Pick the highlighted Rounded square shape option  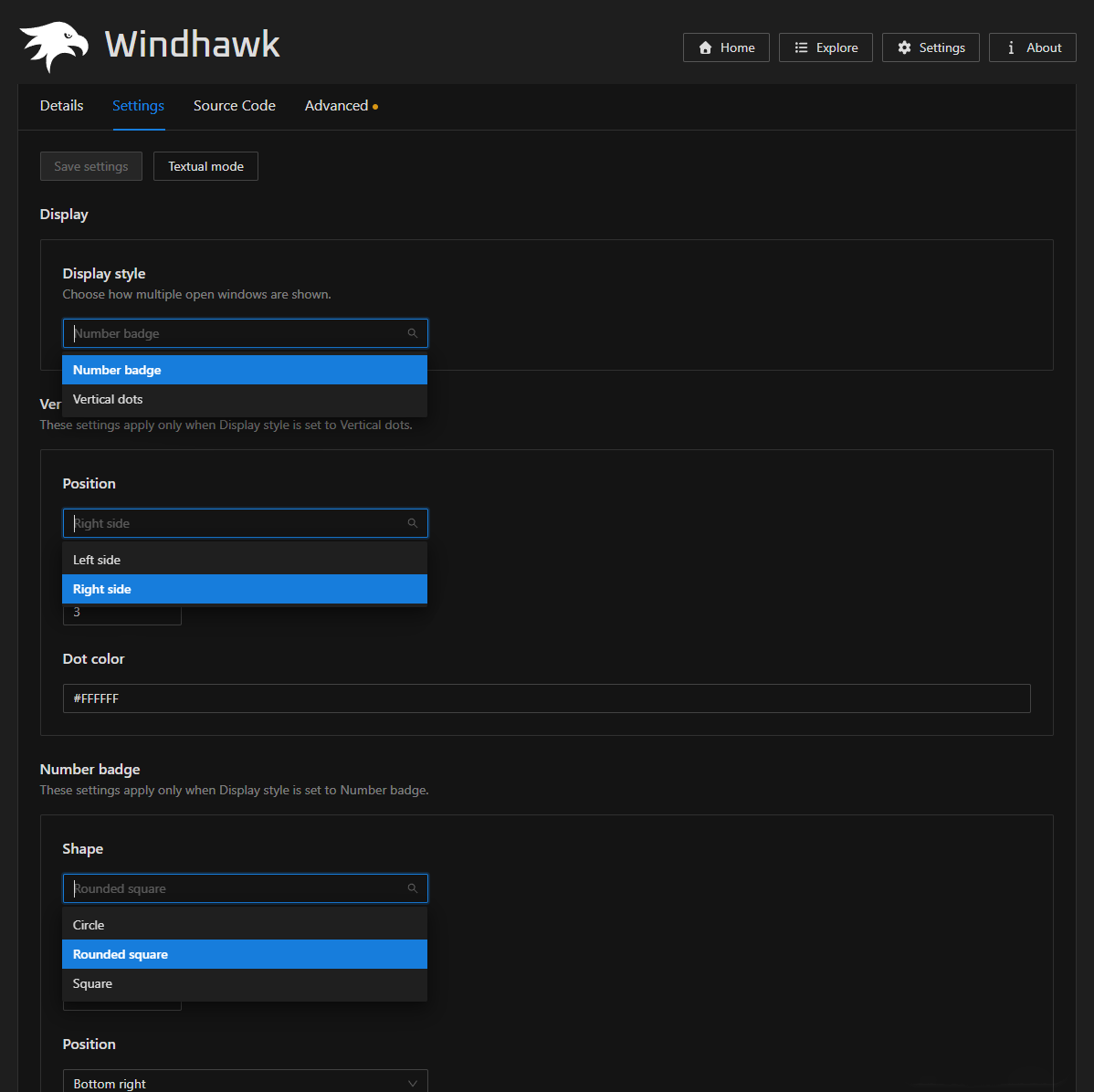244,954
